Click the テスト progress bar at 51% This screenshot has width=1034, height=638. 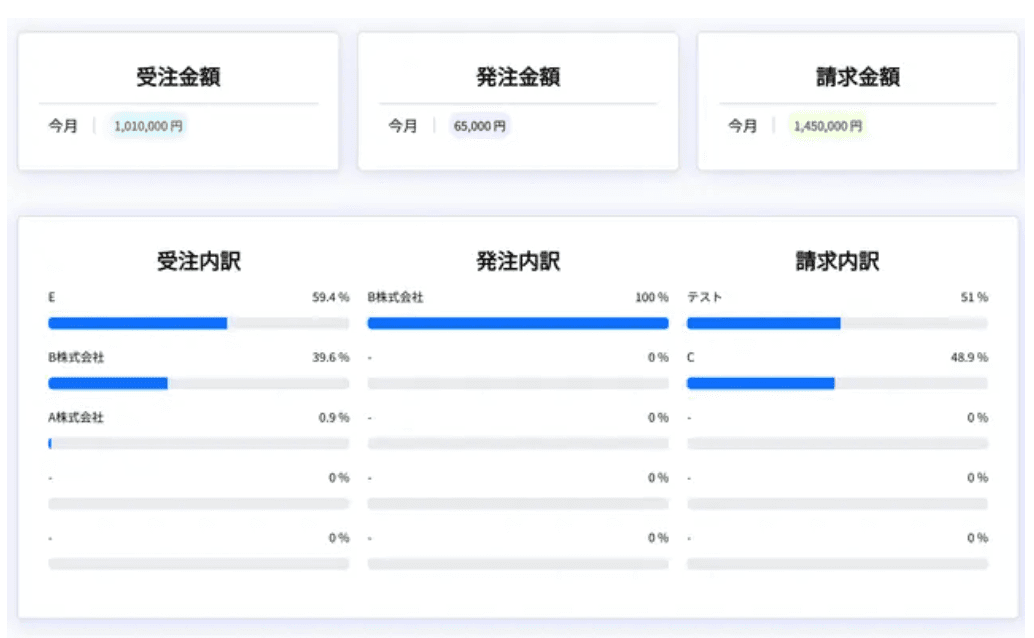point(837,323)
